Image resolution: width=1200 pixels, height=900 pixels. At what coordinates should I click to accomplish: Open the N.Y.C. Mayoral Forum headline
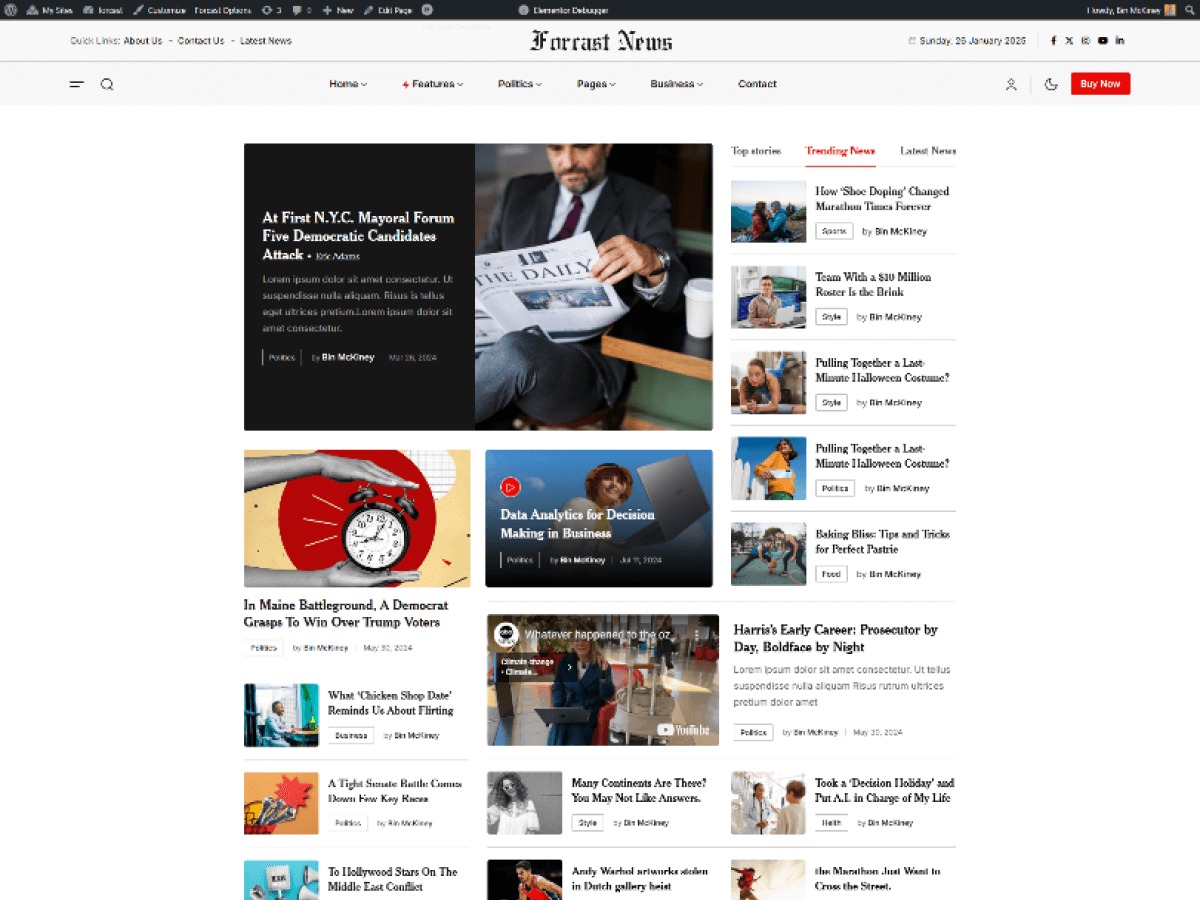pos(358,236)
